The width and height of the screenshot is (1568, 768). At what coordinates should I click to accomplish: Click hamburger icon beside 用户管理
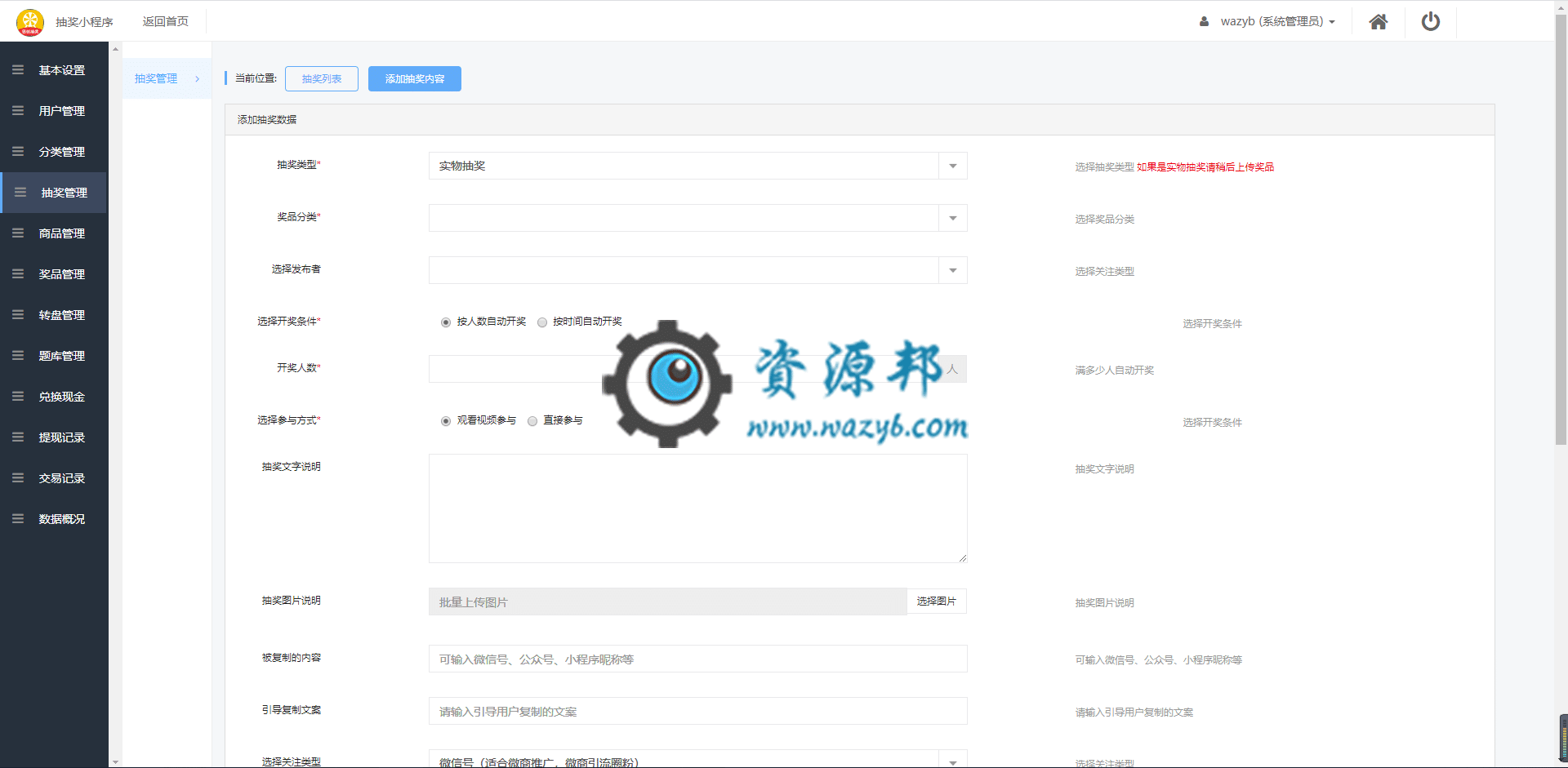pos(18,111)
